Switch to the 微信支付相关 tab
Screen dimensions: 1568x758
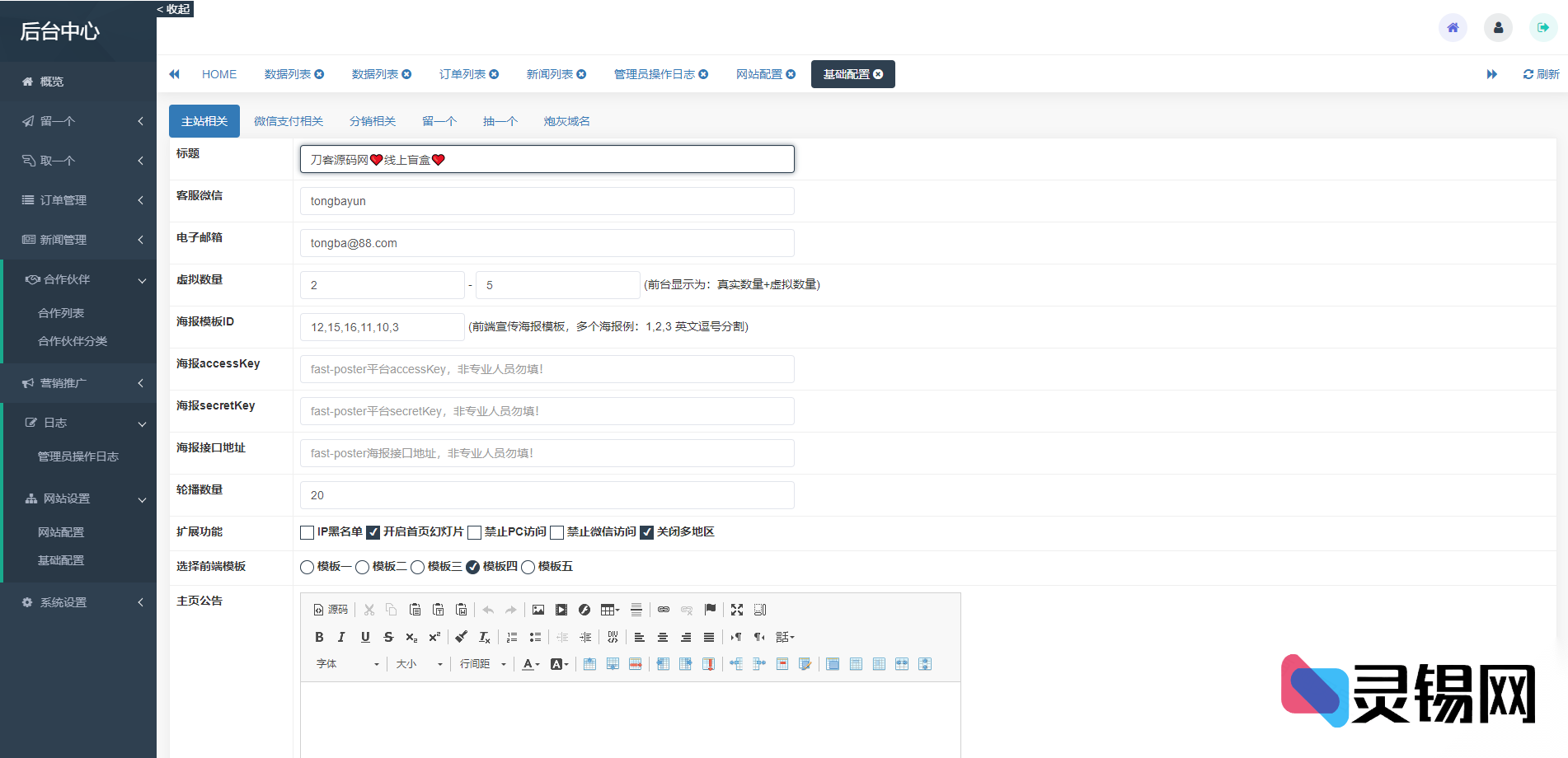pos(289,121)
